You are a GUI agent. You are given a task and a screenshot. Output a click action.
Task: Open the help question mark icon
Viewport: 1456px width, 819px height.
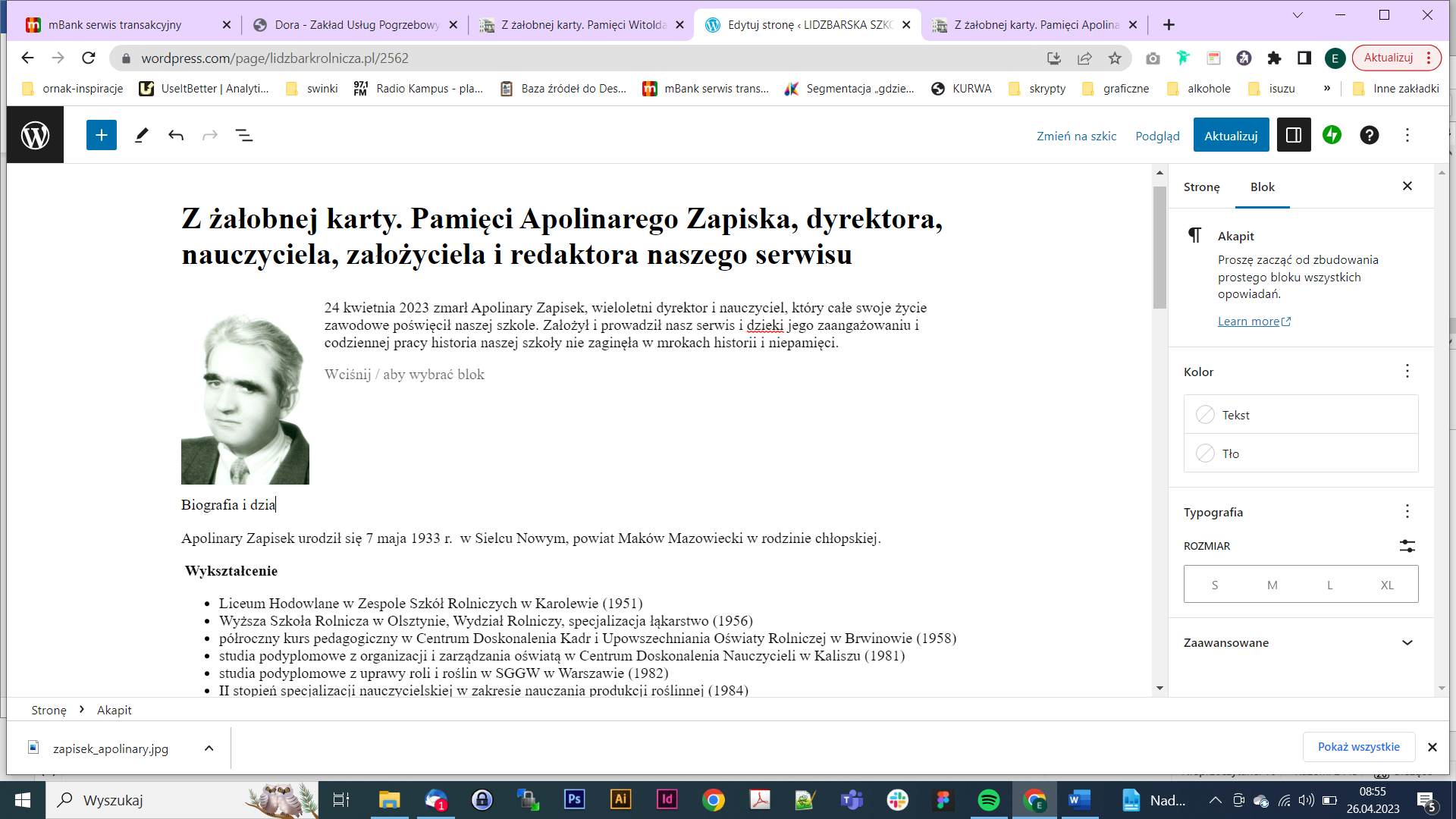[1369, 135]
